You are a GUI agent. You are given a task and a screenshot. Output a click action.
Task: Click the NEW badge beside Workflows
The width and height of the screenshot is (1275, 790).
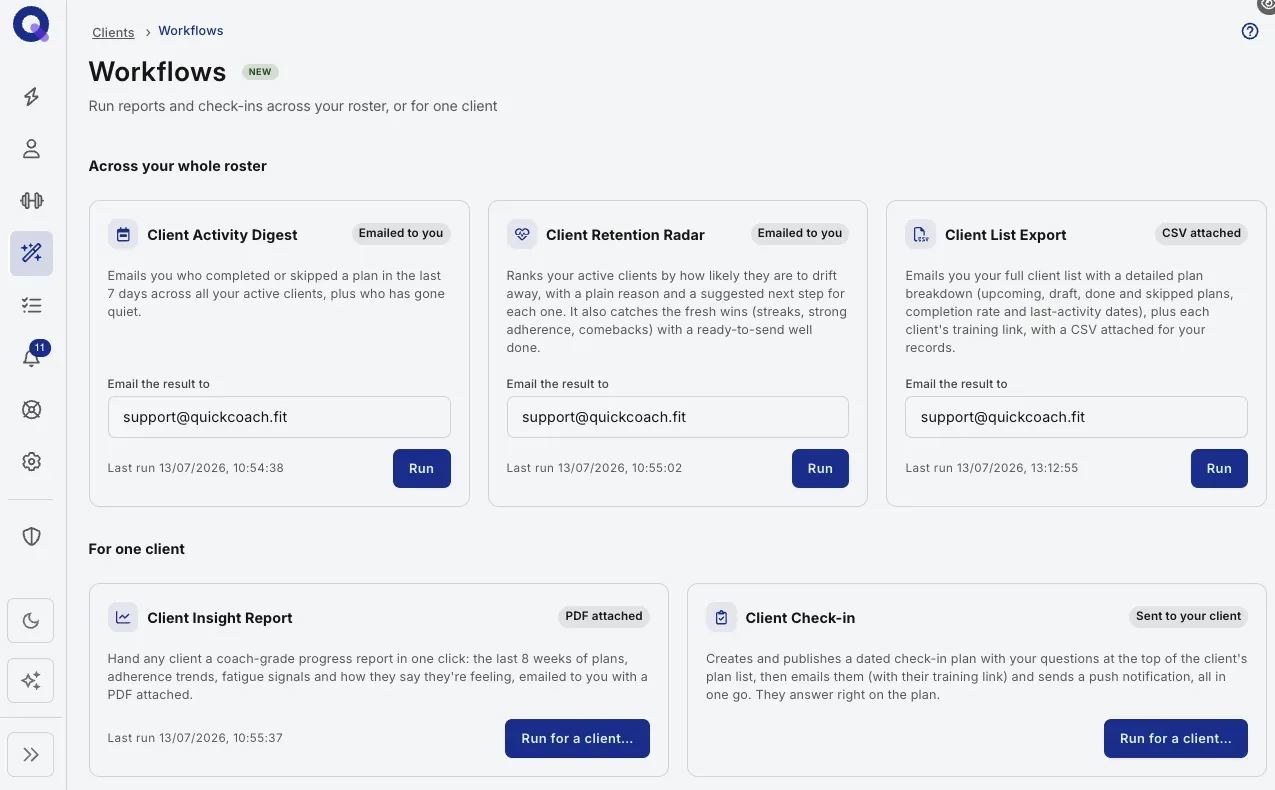260,72
